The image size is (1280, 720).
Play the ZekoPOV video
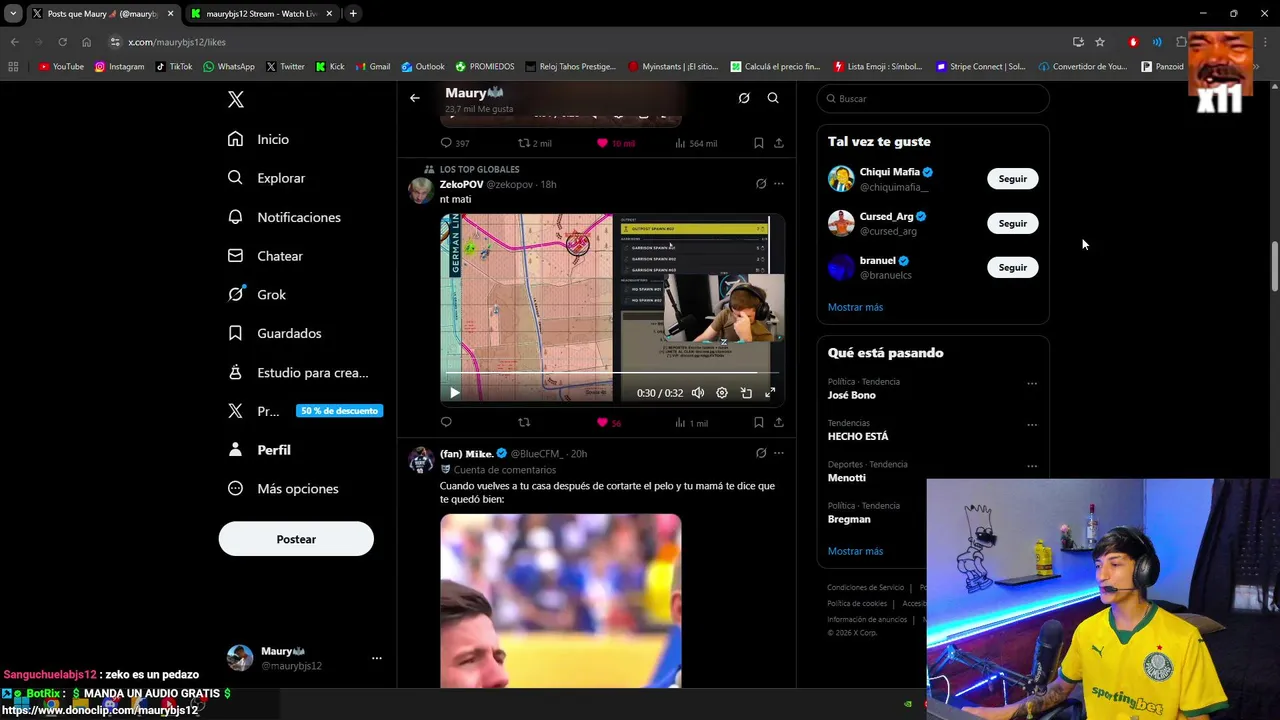(x=454, y=393)
